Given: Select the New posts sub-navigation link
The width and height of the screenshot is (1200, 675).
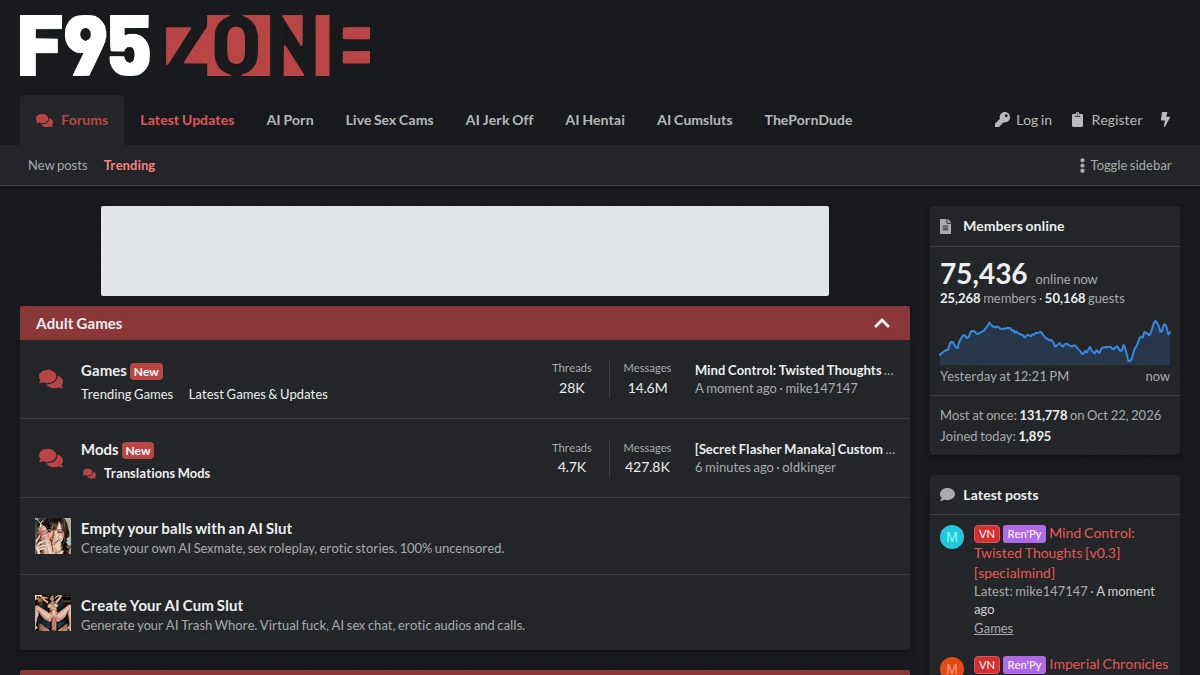Looking at the screenshot, I should point(58,166).
